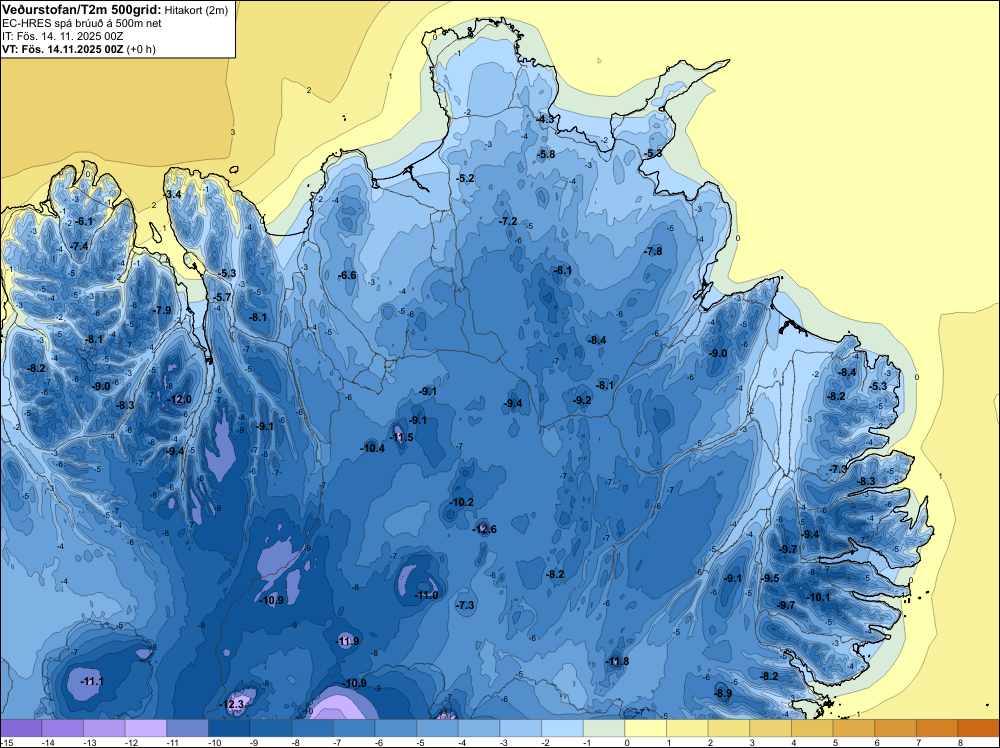Click the -9.5 temperature label

point(771,578)
